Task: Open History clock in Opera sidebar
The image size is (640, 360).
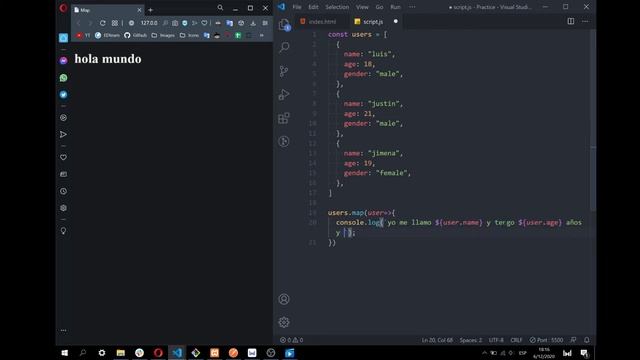Action: pyautogui.click(x=63, y=191)
